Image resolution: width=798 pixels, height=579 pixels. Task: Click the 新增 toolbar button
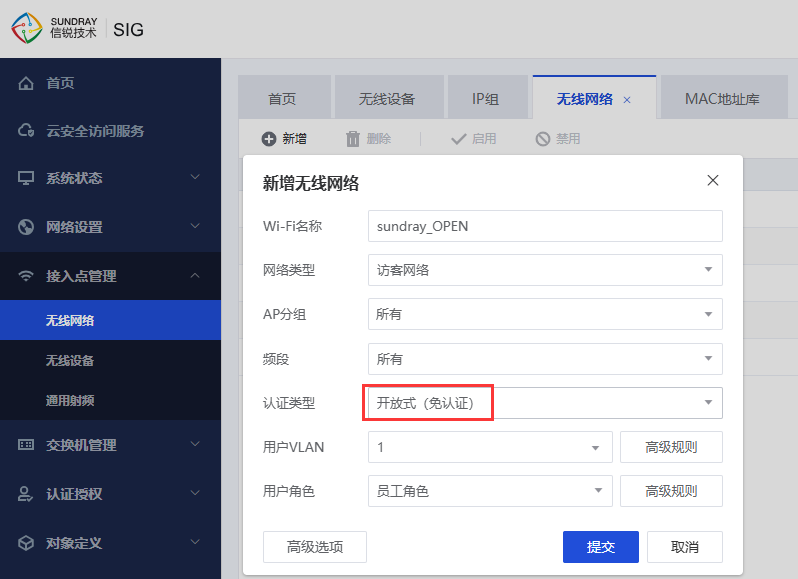pyautogui.click(x=284, y=139)
